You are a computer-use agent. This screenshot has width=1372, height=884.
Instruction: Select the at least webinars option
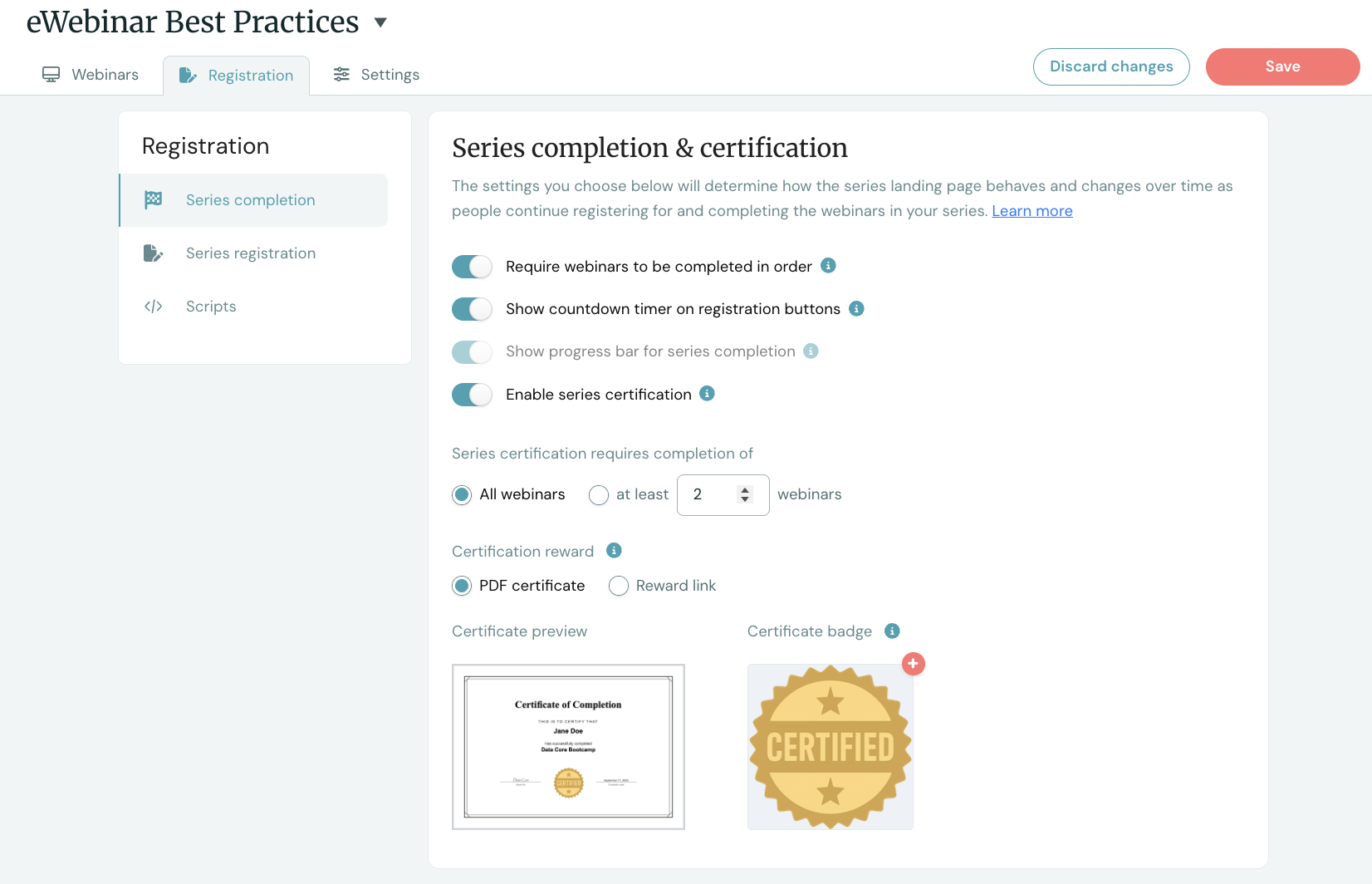pos(598,494)
